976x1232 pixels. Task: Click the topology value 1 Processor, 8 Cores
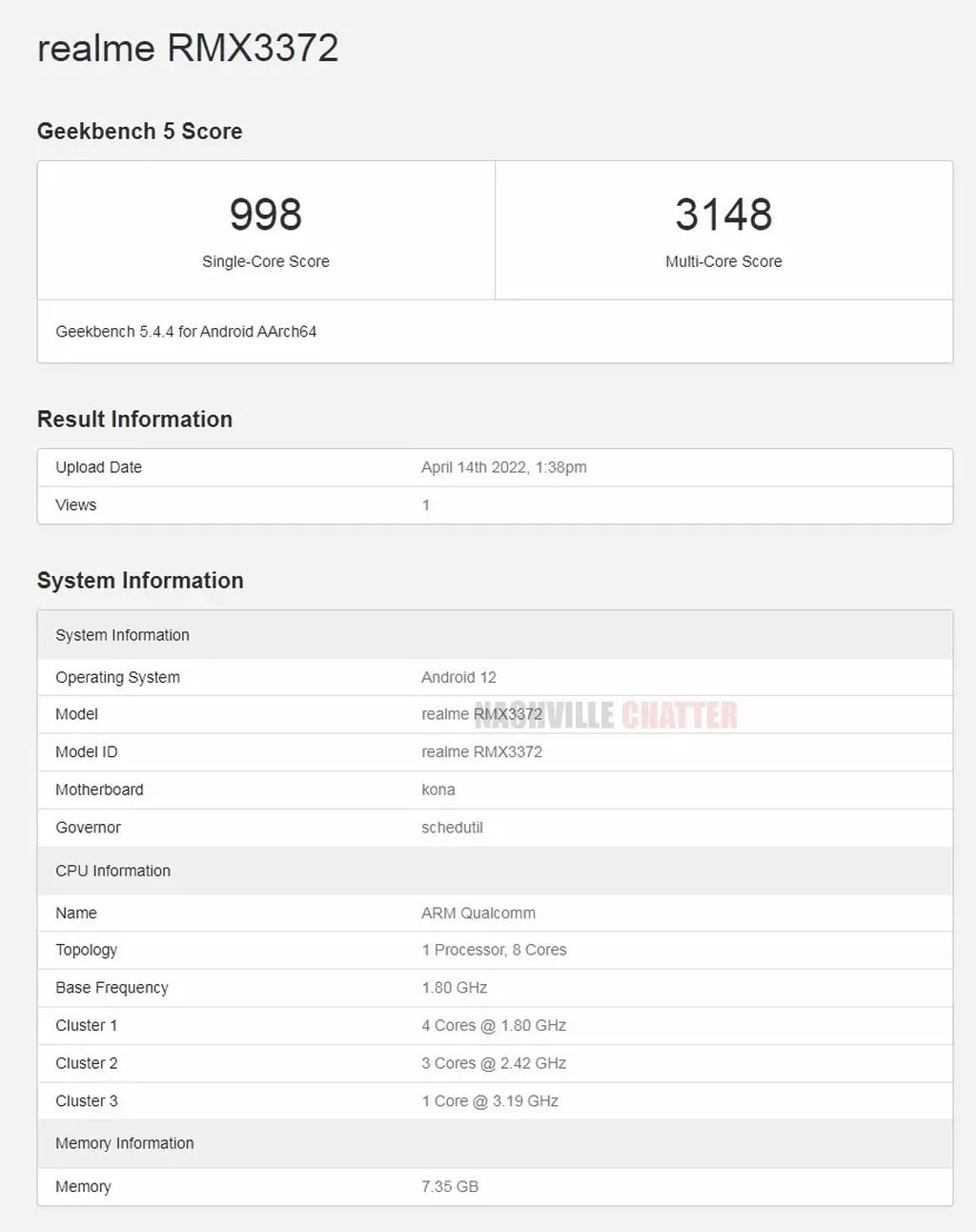click(x=494, y=950)
